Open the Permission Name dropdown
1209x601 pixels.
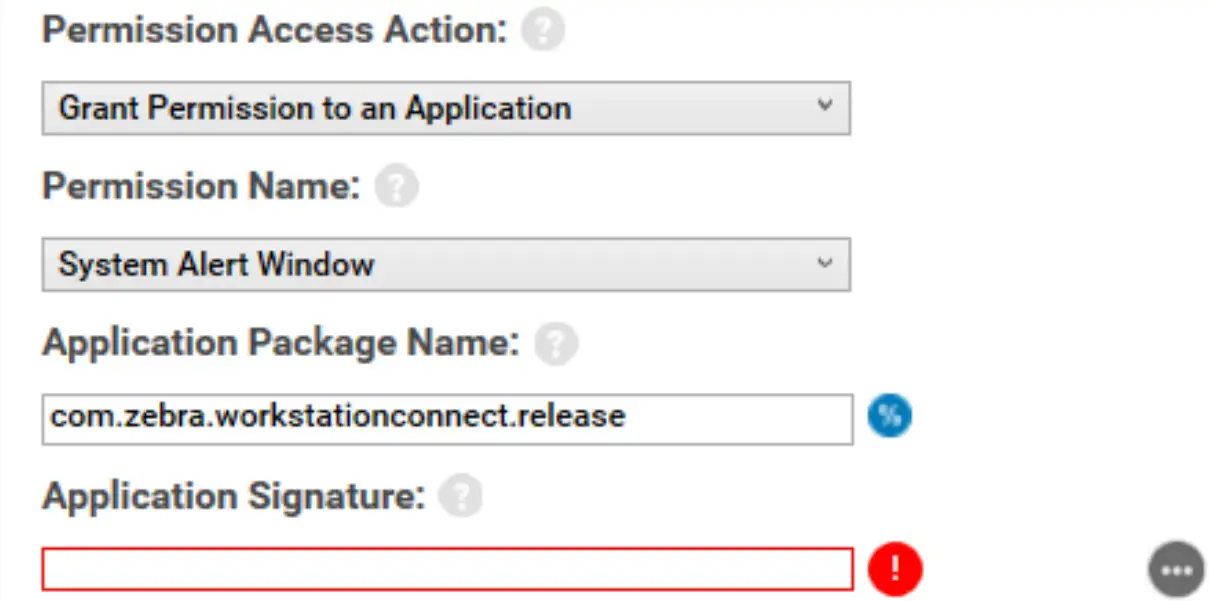click(x=445, y=264)
